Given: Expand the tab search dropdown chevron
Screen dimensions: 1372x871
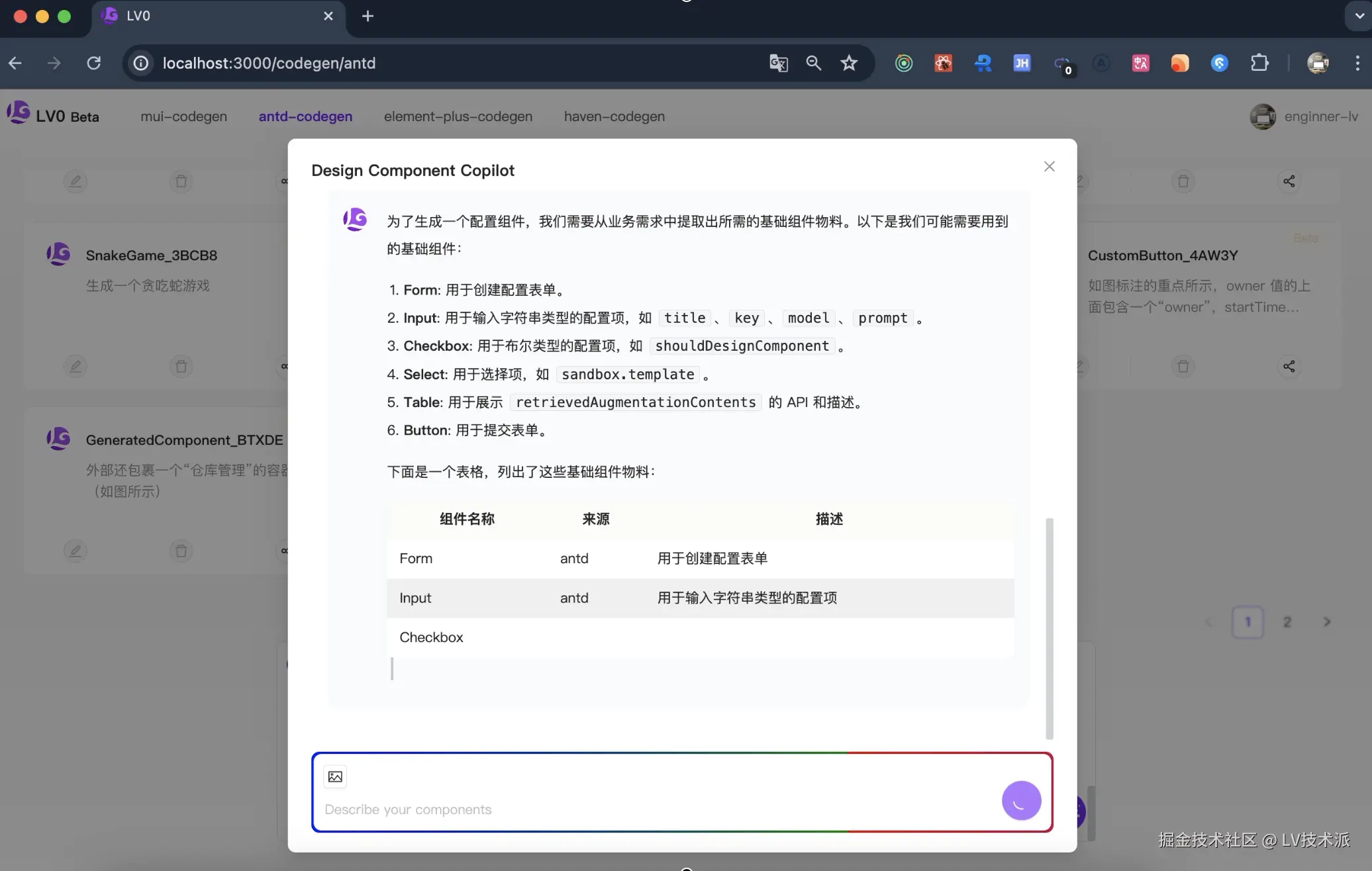Looking at the screenshot, I should (x=1358, y=16).
